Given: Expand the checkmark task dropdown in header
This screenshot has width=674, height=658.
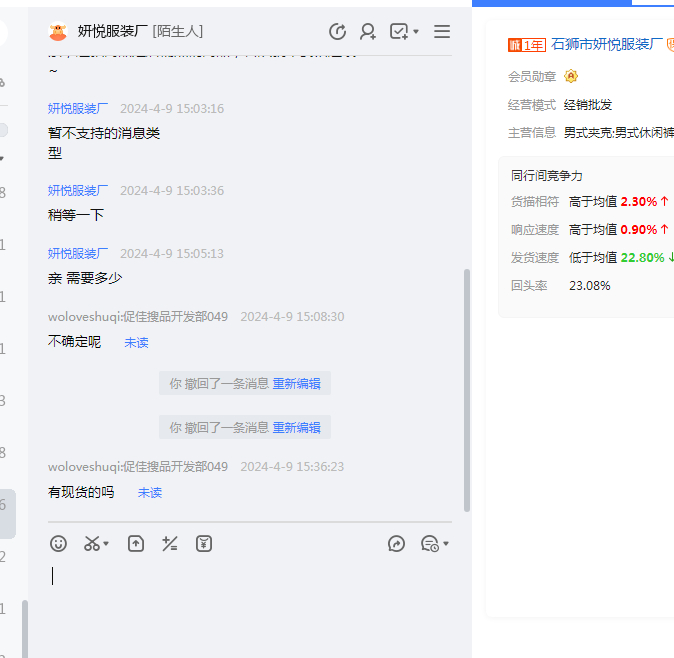Looking at the screenshot, I should (x=416, y=33).
